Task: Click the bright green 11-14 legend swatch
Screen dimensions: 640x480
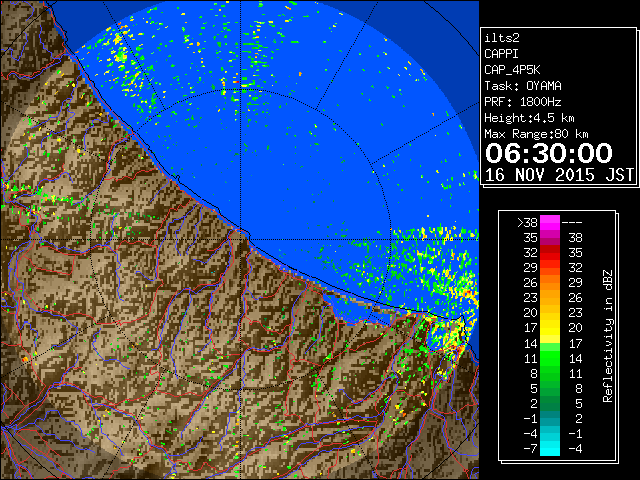Action: [550, 358]
